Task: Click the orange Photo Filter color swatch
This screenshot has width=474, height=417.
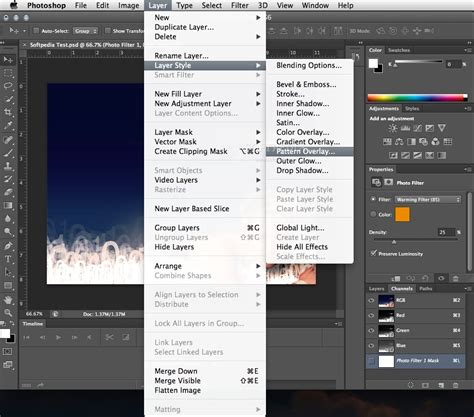Action: 402,214
